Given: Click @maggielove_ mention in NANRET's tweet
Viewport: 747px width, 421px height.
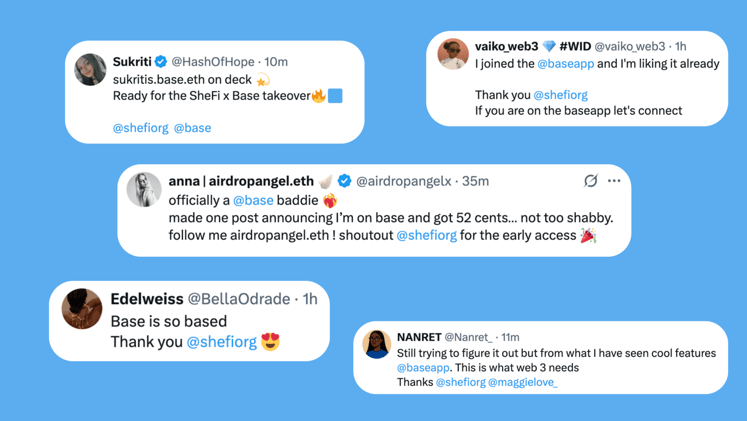Looking at the screenshot, I should pyautogui.click(x=523, y=382).
